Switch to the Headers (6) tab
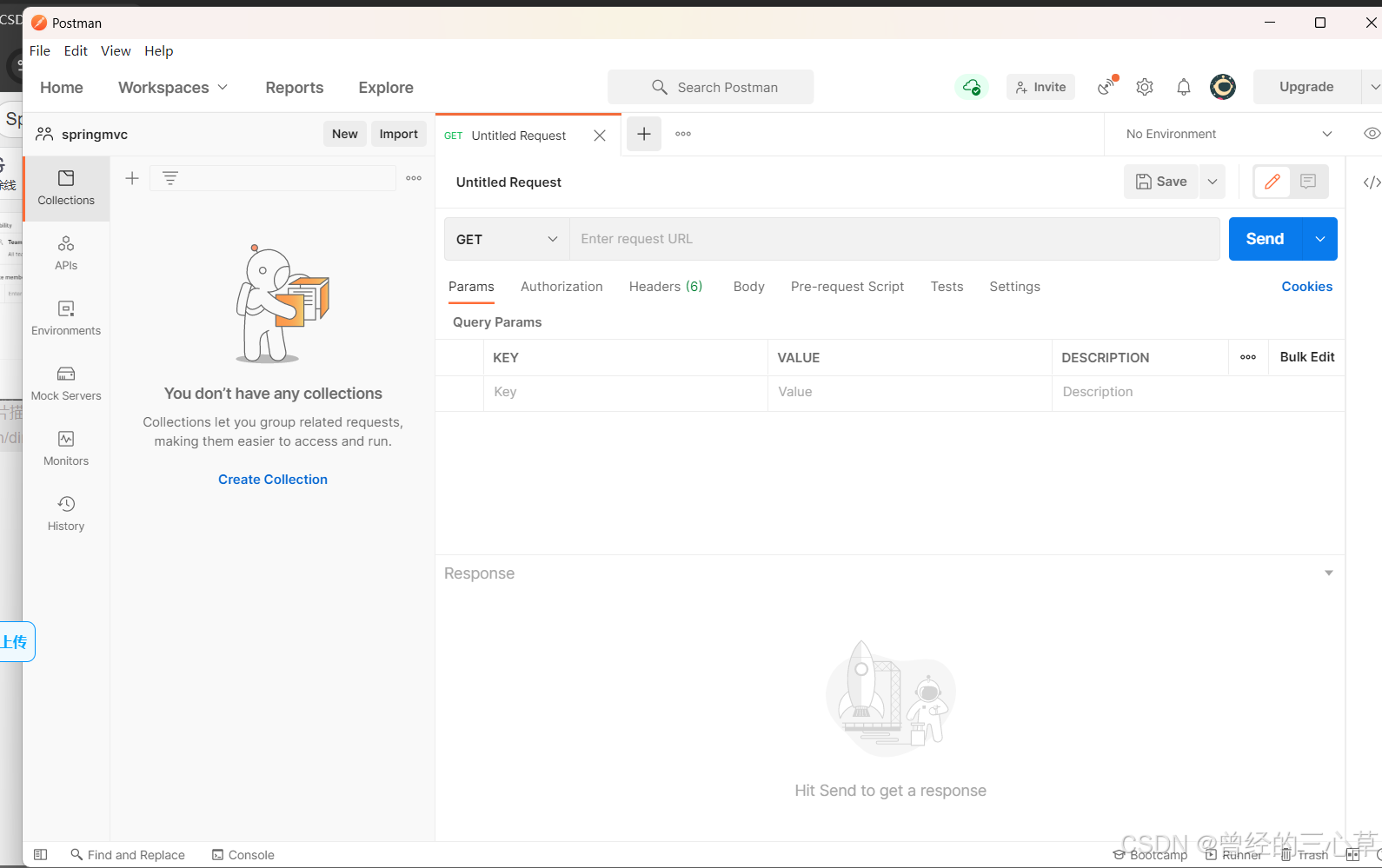 click(666, 287)
